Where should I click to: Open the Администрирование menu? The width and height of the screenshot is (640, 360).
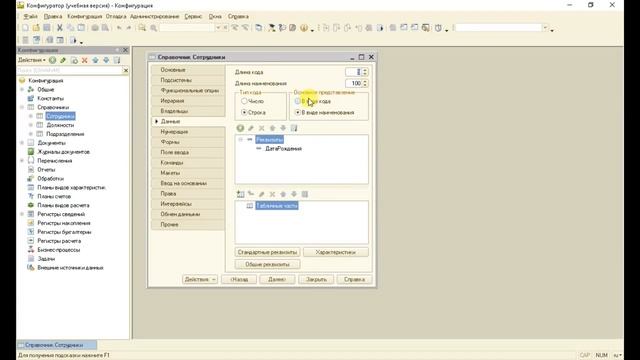[154, 16]
